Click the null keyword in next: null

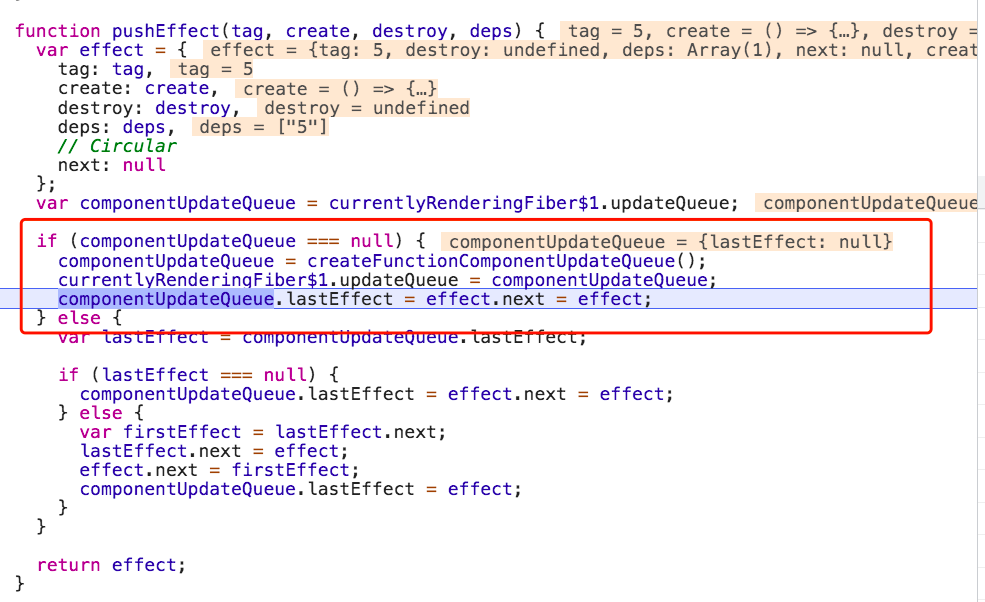pos(143,164)
